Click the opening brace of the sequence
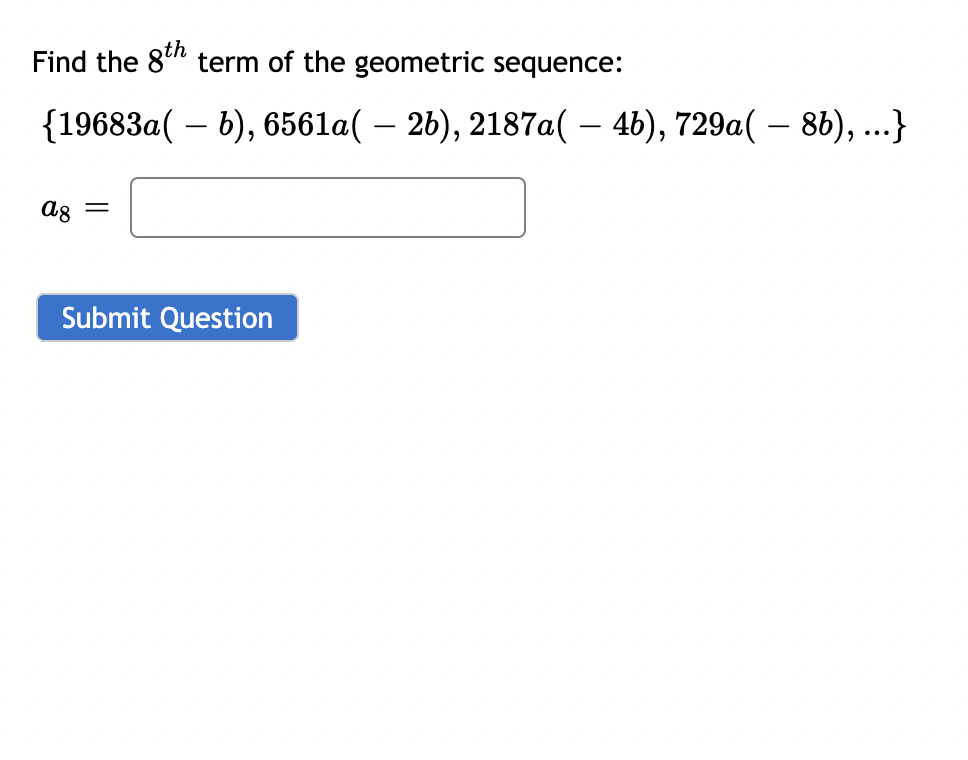The height and width of the screenshot is (760, 968). coord(49,124)
